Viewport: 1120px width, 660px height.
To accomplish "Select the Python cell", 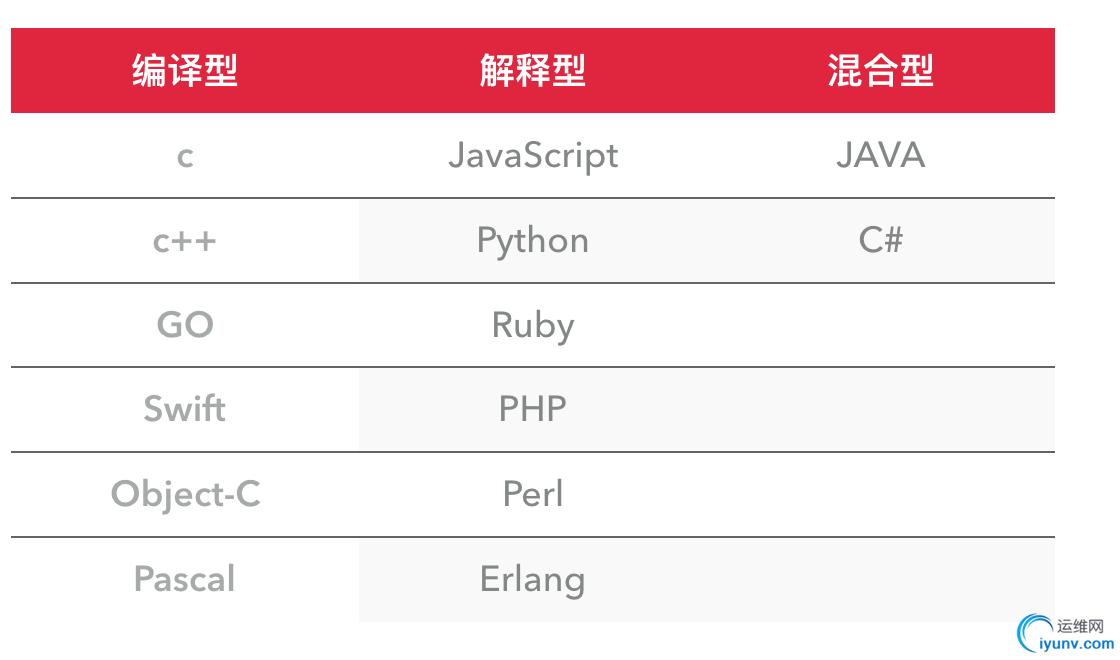I will [x=533, y=241].
